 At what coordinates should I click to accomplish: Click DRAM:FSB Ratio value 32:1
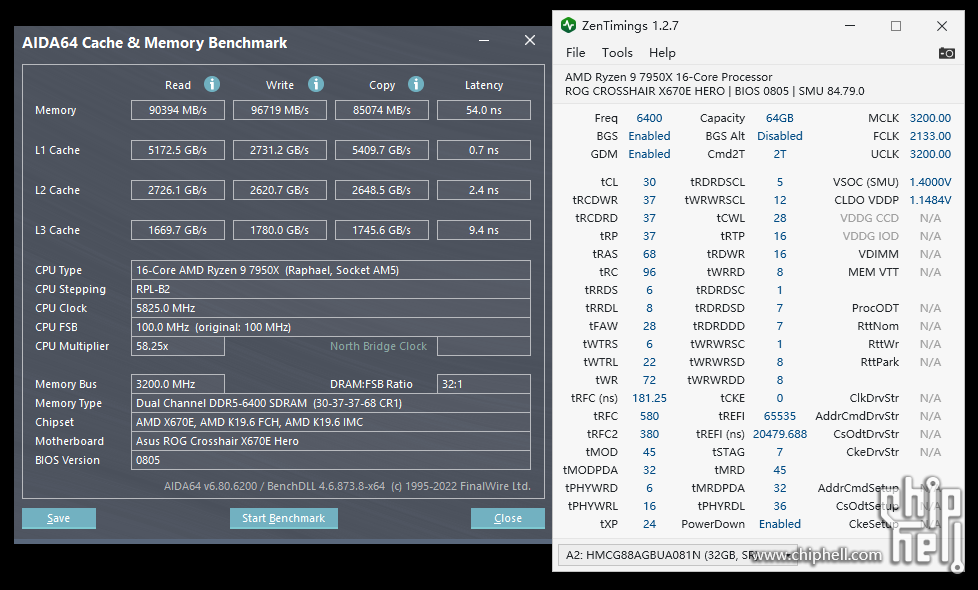484,384
